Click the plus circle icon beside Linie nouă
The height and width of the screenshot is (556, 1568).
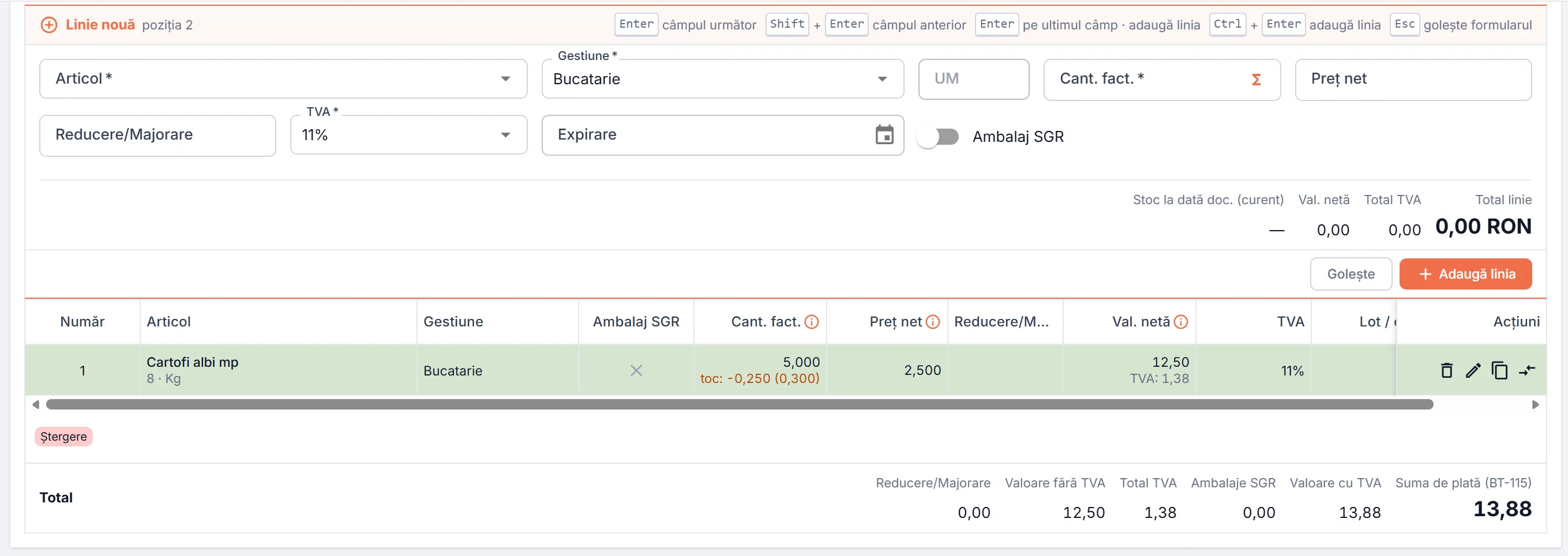tap(48, 25)
